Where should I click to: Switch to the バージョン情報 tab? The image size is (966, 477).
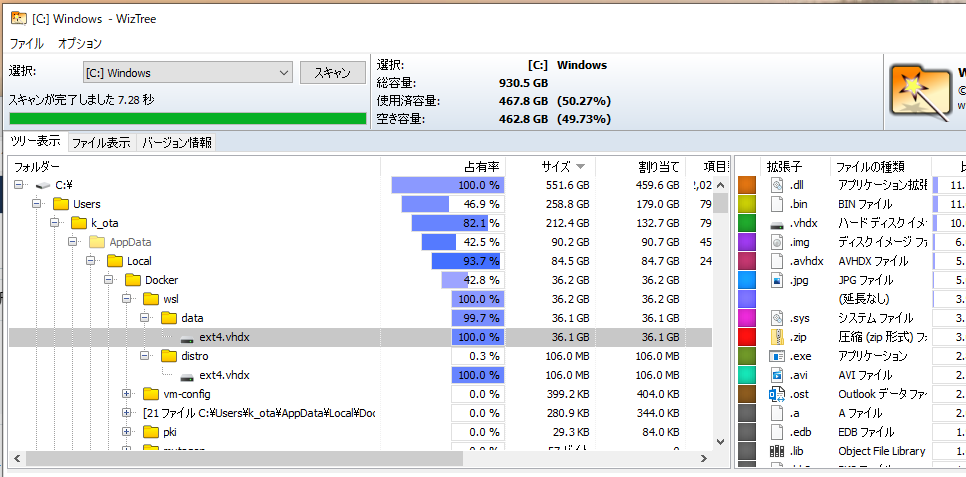point(176,143)
